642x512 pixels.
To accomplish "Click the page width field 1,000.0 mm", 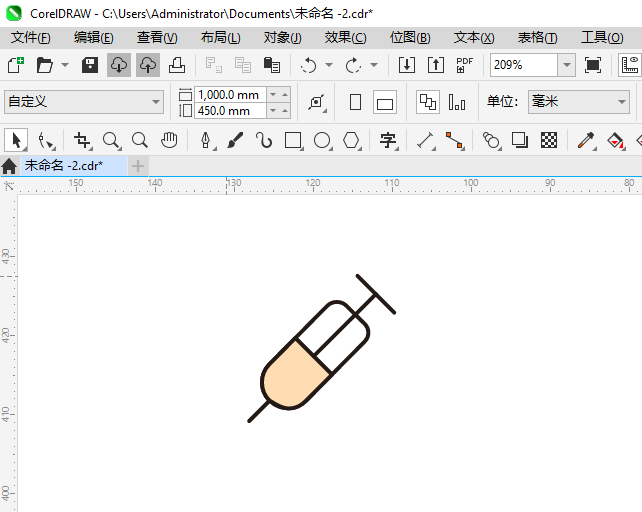I will click(230, 95).
